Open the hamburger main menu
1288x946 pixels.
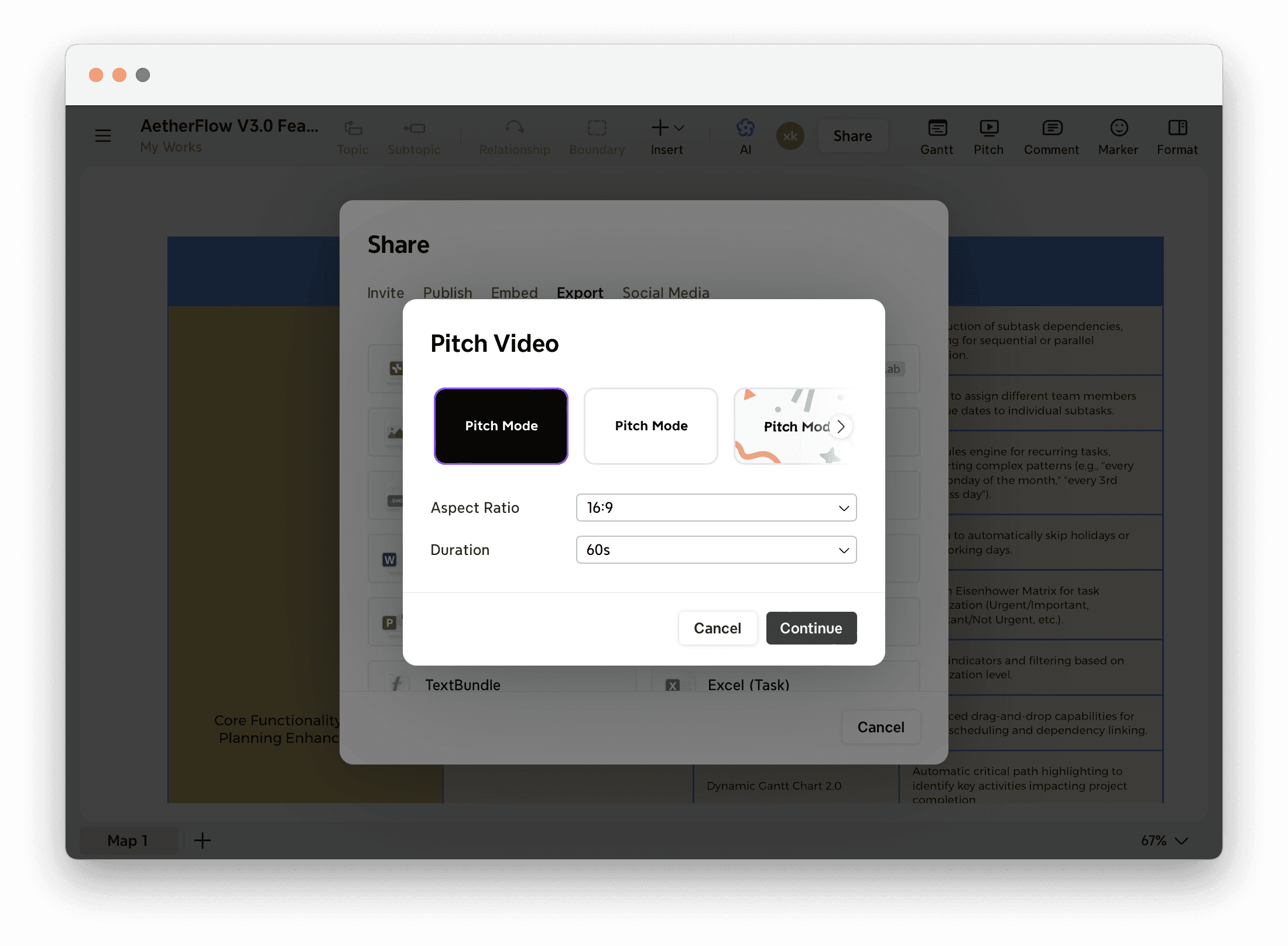pyautogui.click(x=103, y=136)
